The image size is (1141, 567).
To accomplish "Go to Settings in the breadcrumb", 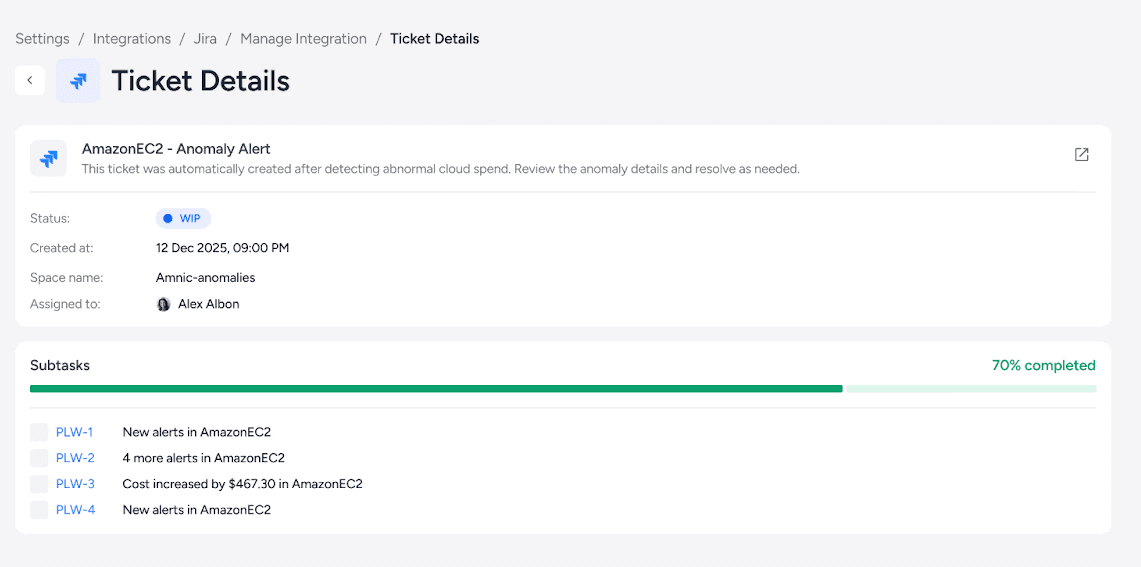I will click(42, 39).
